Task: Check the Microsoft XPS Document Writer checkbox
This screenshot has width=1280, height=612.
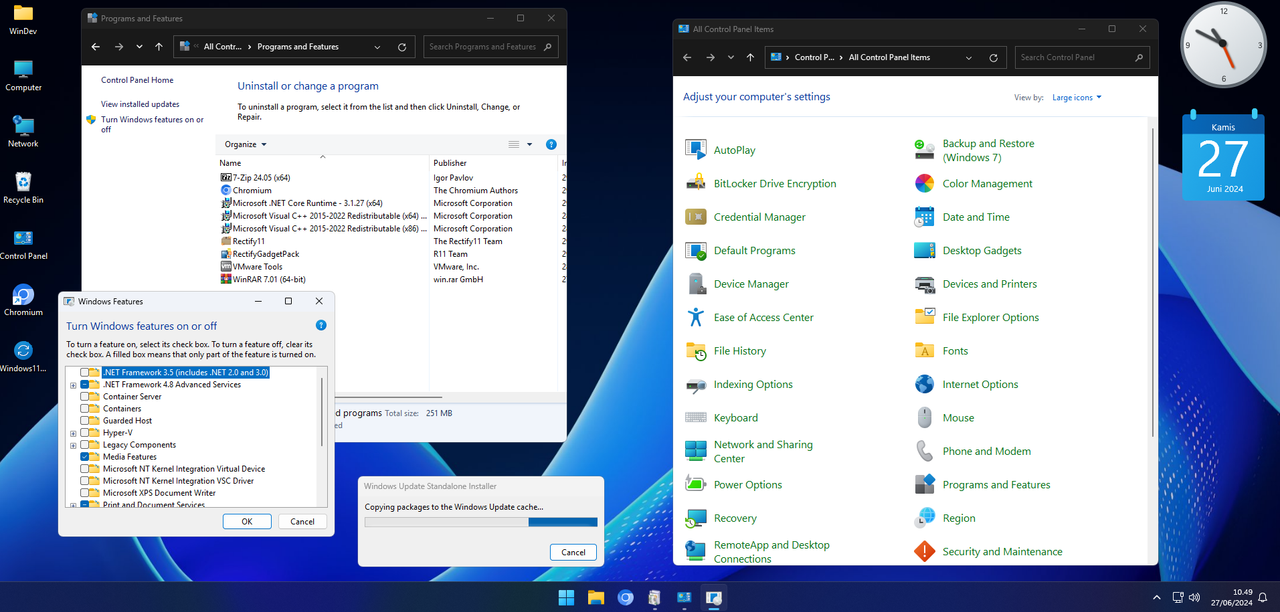Action: coord(85,492)
